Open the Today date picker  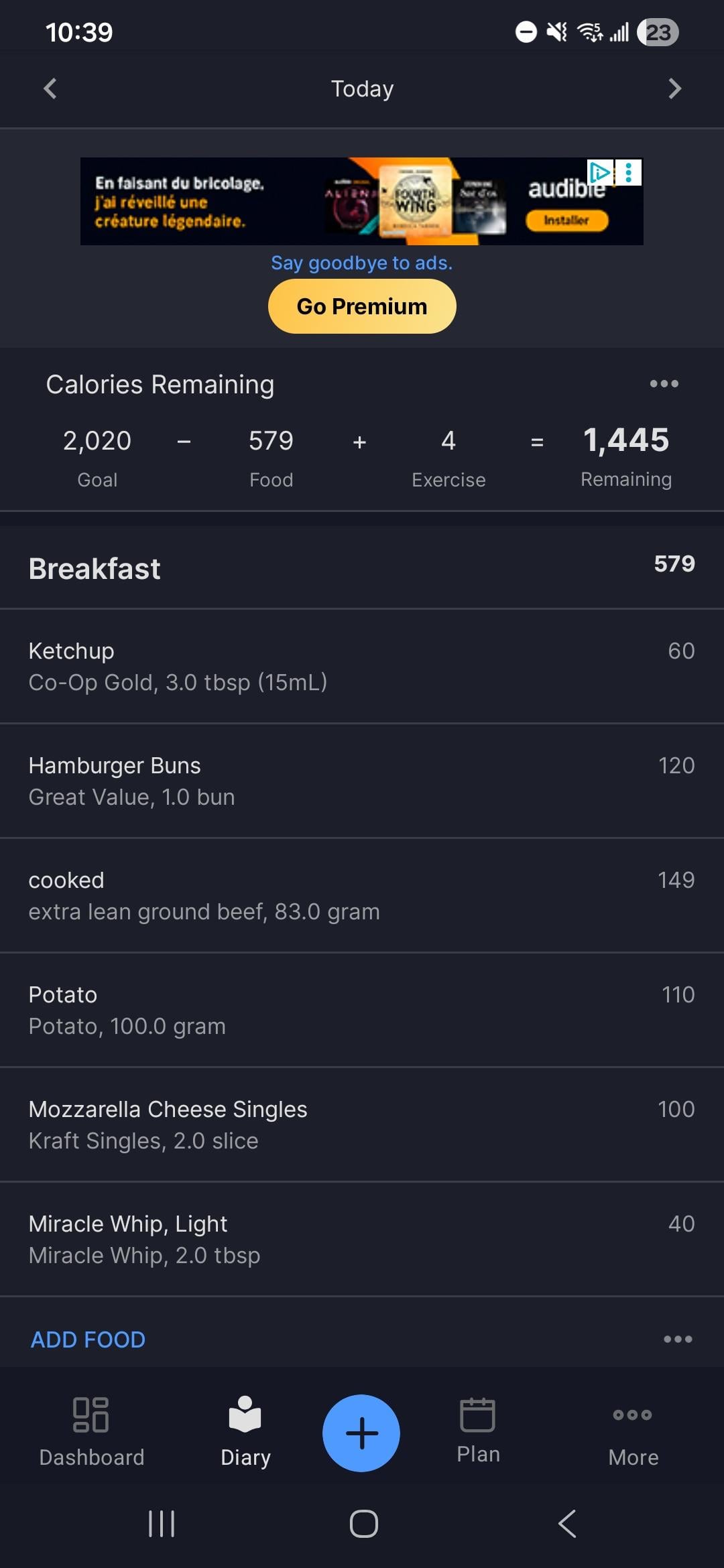pyautogui.click(x=362, y=88)
